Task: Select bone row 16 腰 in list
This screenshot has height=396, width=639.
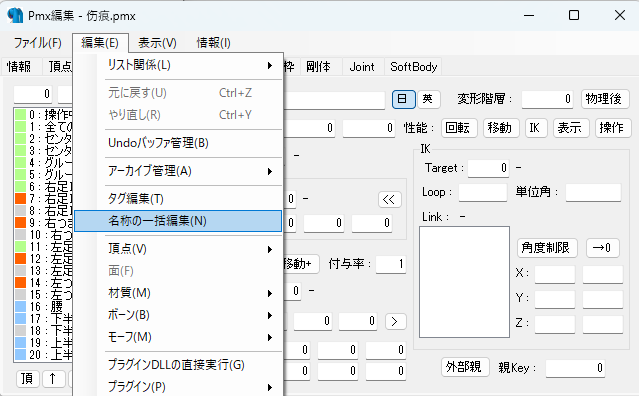Action: 44,306
